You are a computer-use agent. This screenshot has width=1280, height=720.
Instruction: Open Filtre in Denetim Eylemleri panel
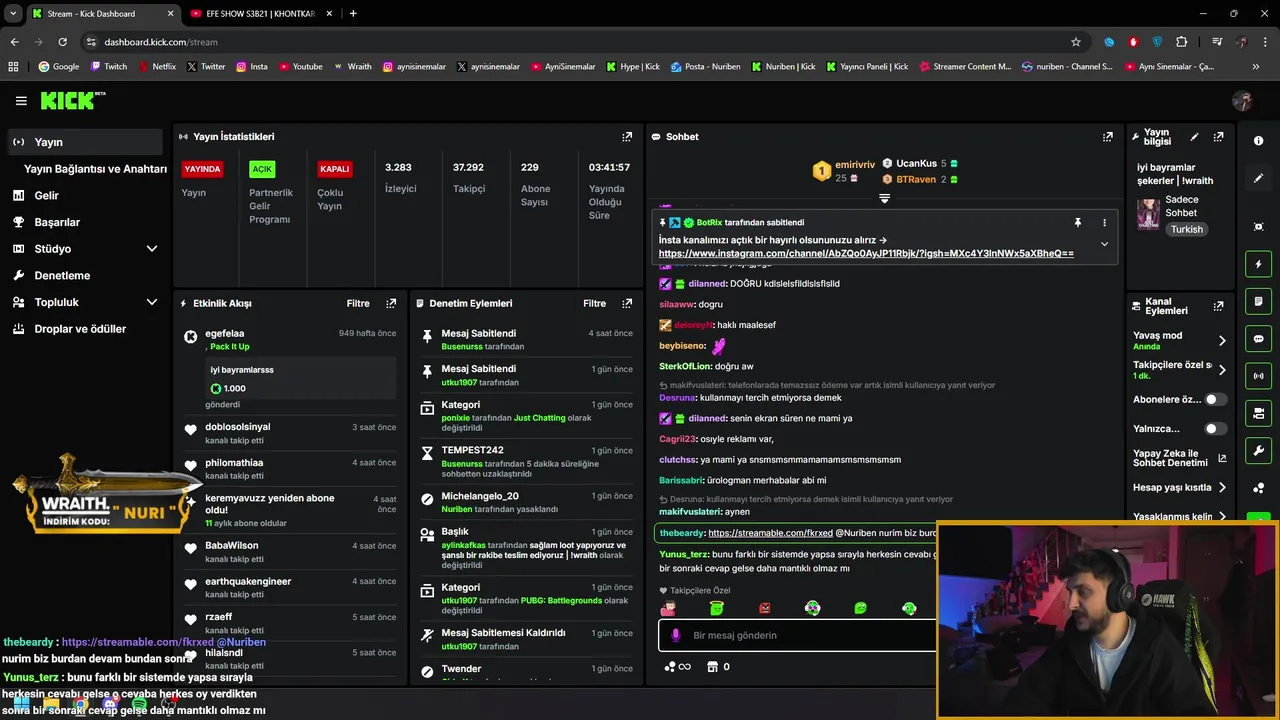595,303
